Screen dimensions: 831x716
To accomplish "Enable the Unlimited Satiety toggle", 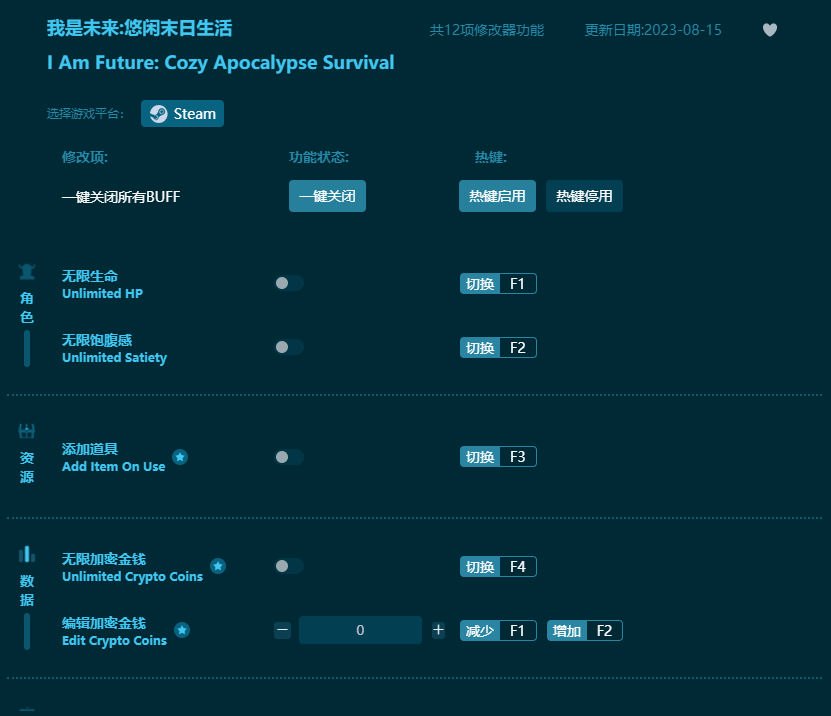I will pos(288,347).
